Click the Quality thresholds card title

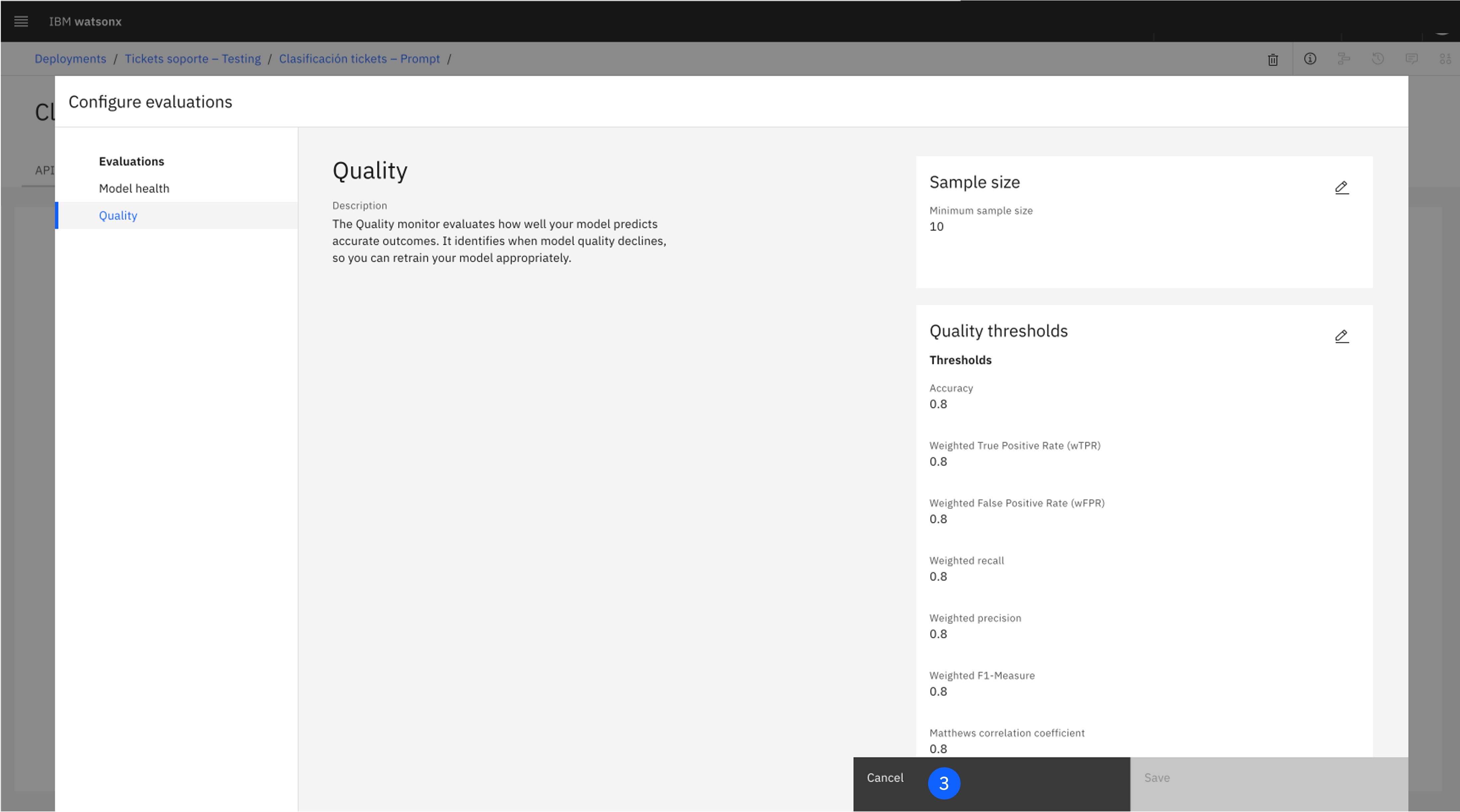tap(998, 331)
